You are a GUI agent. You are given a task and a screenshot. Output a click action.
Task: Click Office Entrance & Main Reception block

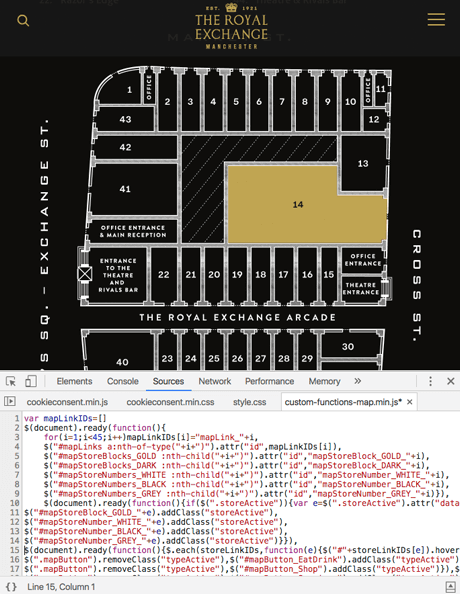(x=133, y=231)
